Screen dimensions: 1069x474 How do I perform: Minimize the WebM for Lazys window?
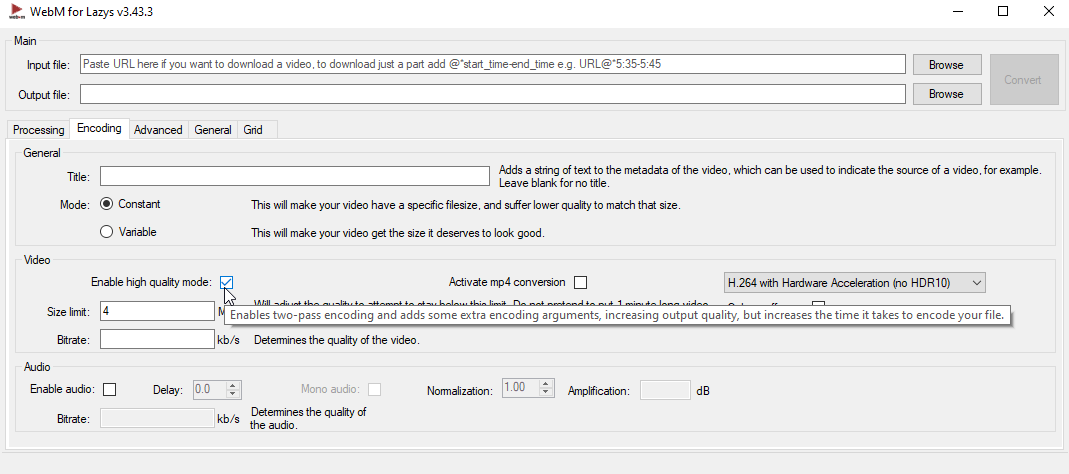957,12
